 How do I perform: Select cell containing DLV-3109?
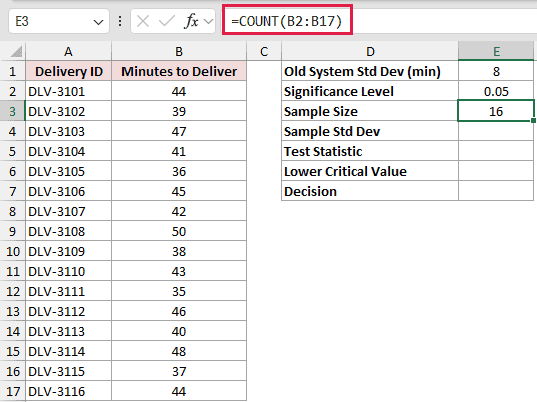tap(68, 251)
